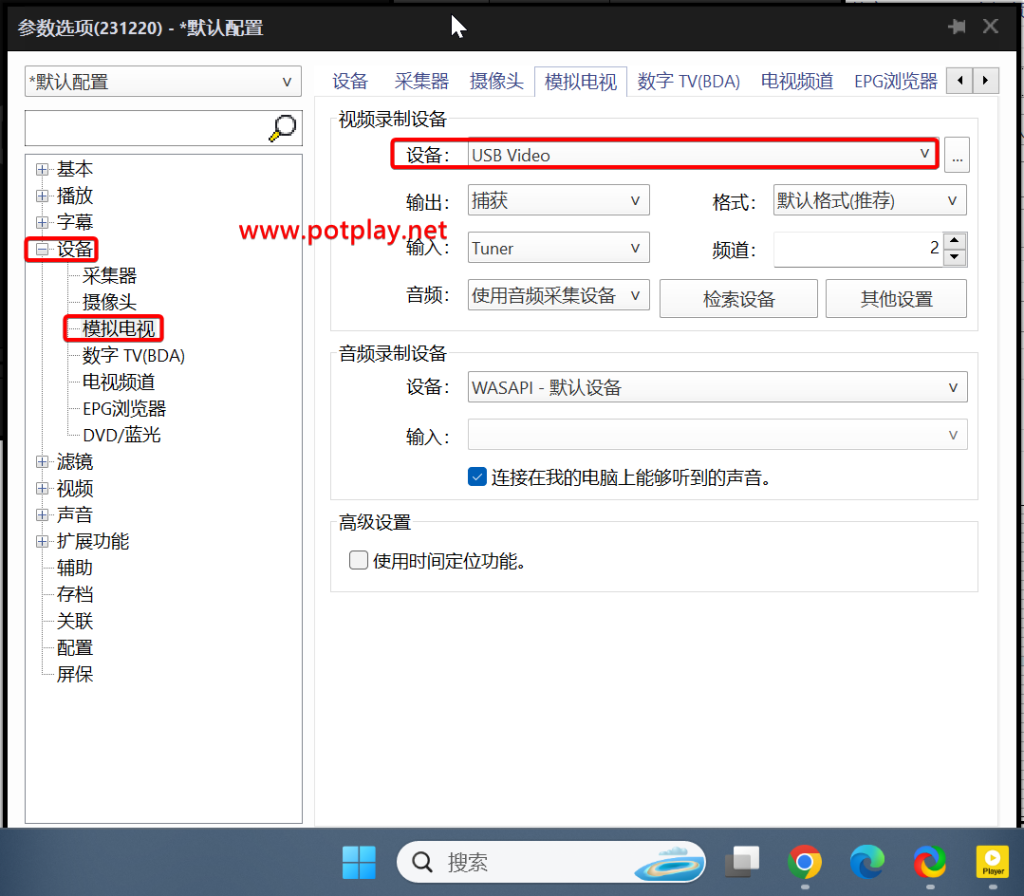Screen dimensions: 1024x896
Task: Switch to the EPG浏览器 tab
Action: coord(895,81)
